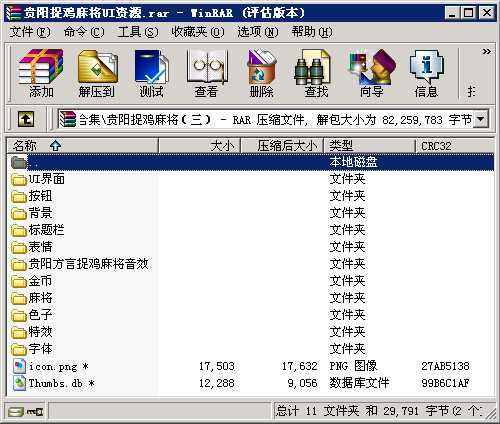
Task: Click the status bar drive icon
Action: tap(16, 412)
